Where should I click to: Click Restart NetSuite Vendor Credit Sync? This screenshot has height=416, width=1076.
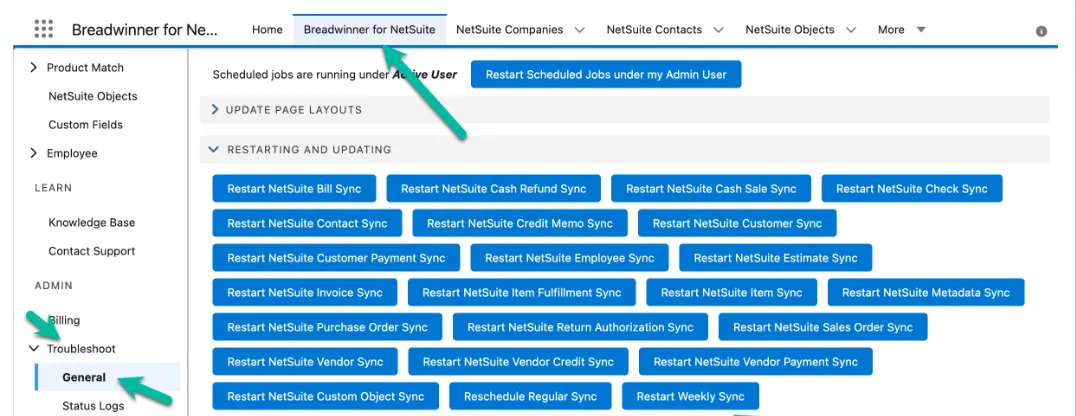(518, 362)
